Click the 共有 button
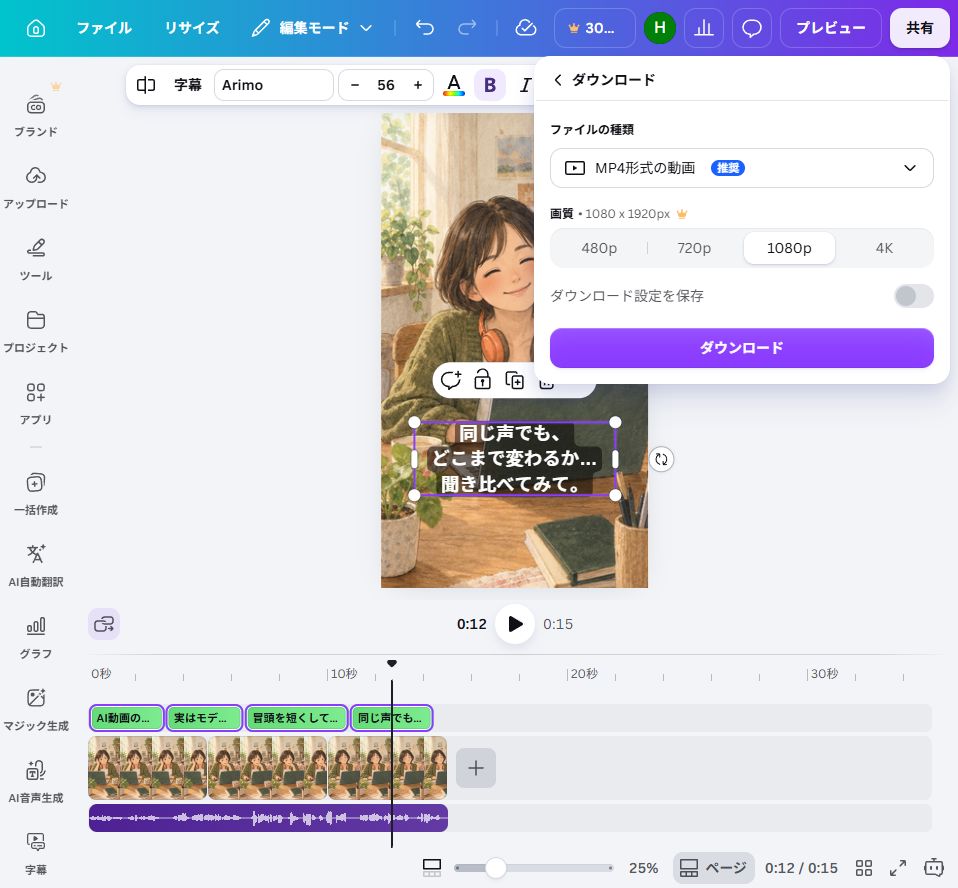 coord(920,28)
